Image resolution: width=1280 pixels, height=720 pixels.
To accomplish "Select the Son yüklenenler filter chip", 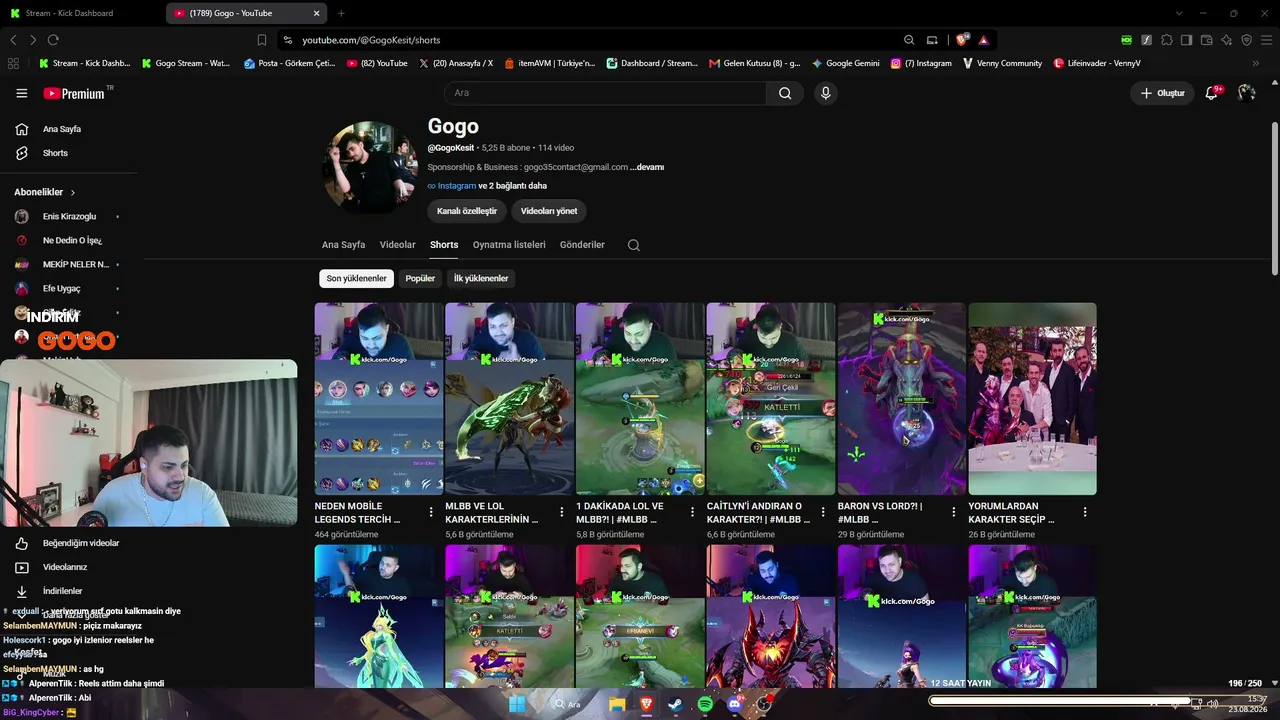I will click(x=356, y=278).
